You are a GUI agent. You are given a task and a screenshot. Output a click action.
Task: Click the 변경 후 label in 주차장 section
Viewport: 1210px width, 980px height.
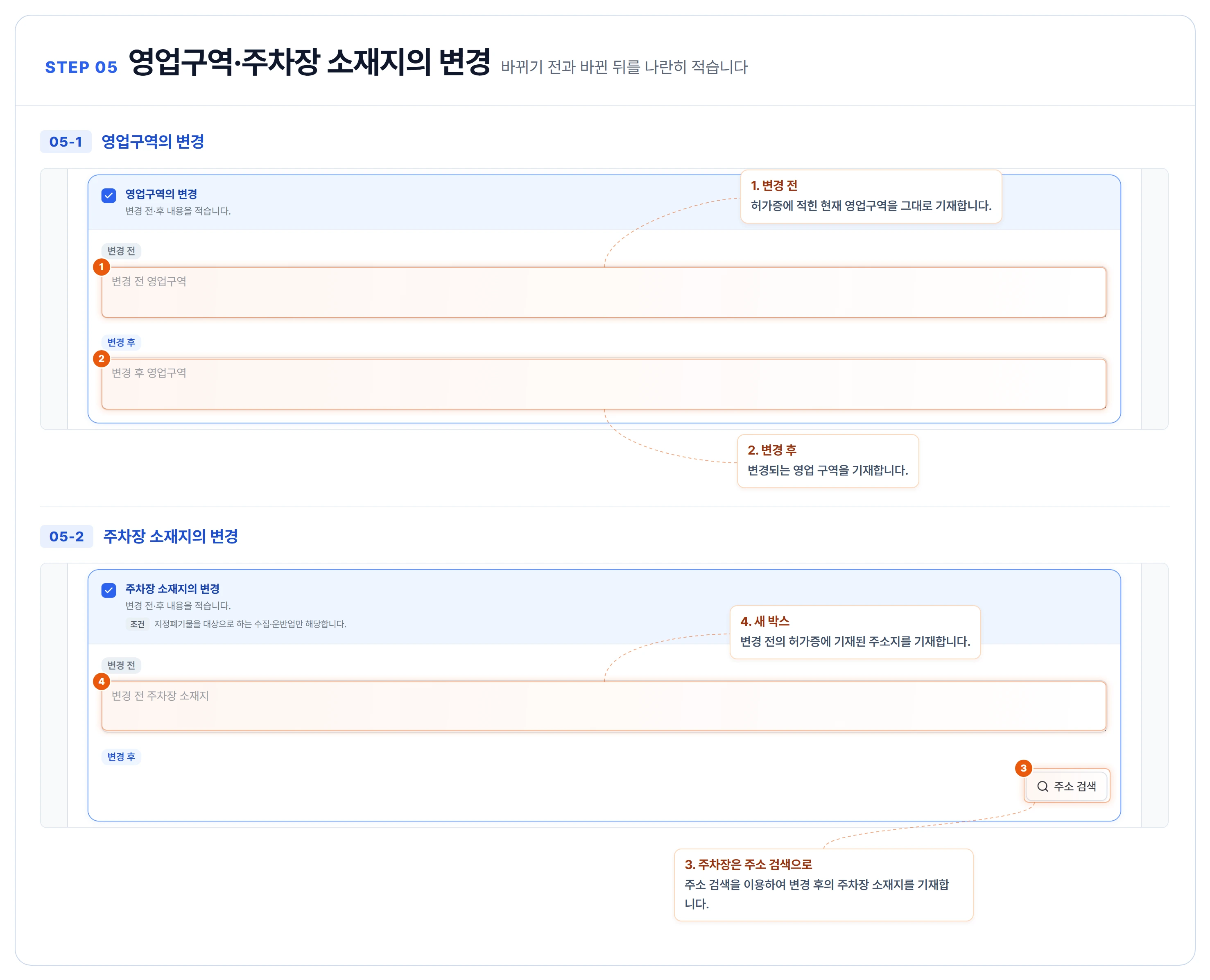click(121, 756)
